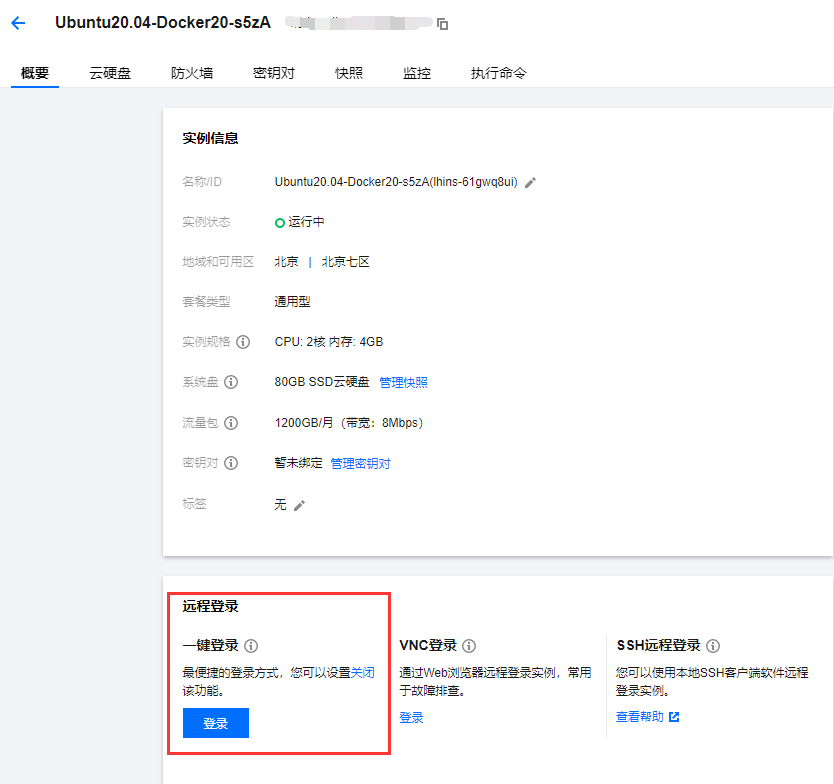The width and height of the screenshot is (834, 784).
Task: Click the 登录 link under VNC登录
Action: 411,717
